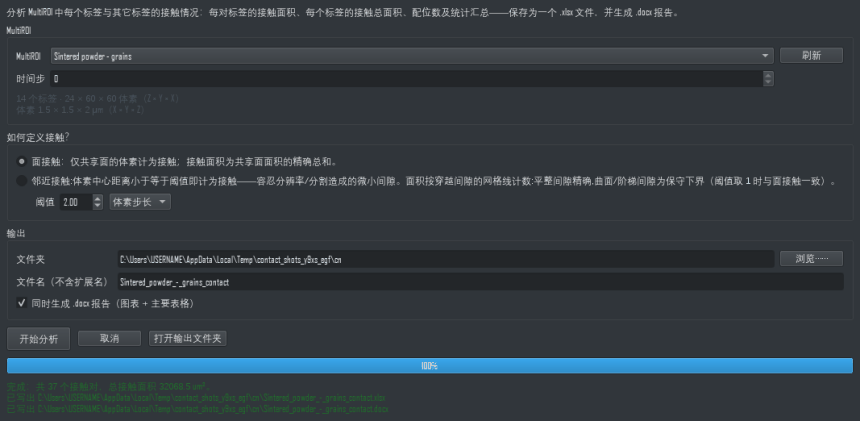Decrease 阈值 with the down arrow
This screenshot has width=860, height=421.
pos(98,206)
